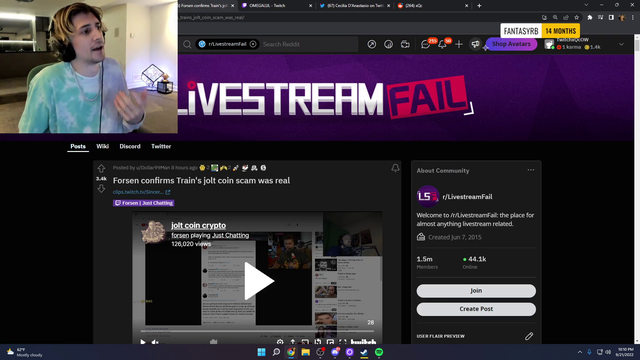Open clip settings gear icon
Screen dimensions: 640x360
click(280, 342)
